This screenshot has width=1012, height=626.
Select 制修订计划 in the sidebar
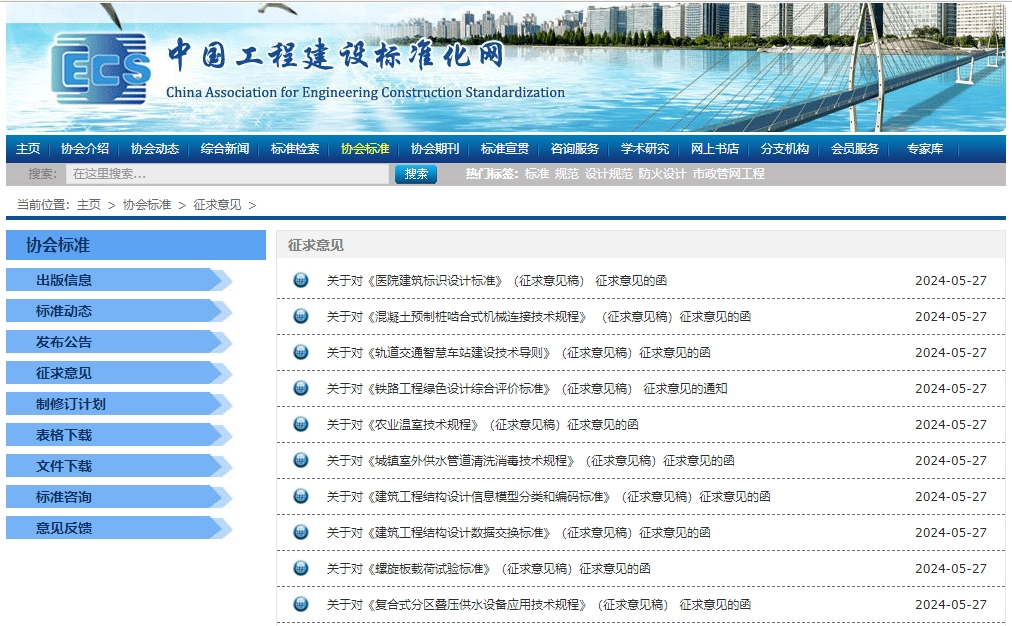tap(70, 404)
